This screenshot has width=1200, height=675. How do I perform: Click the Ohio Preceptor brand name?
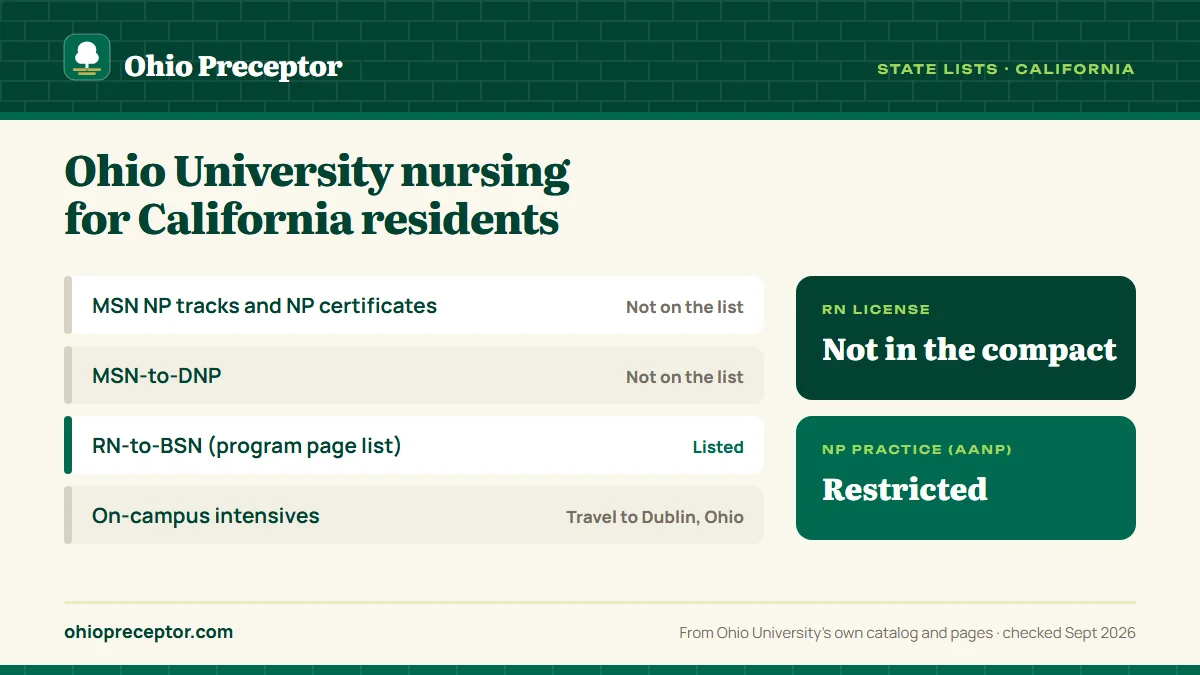point(233,66)
